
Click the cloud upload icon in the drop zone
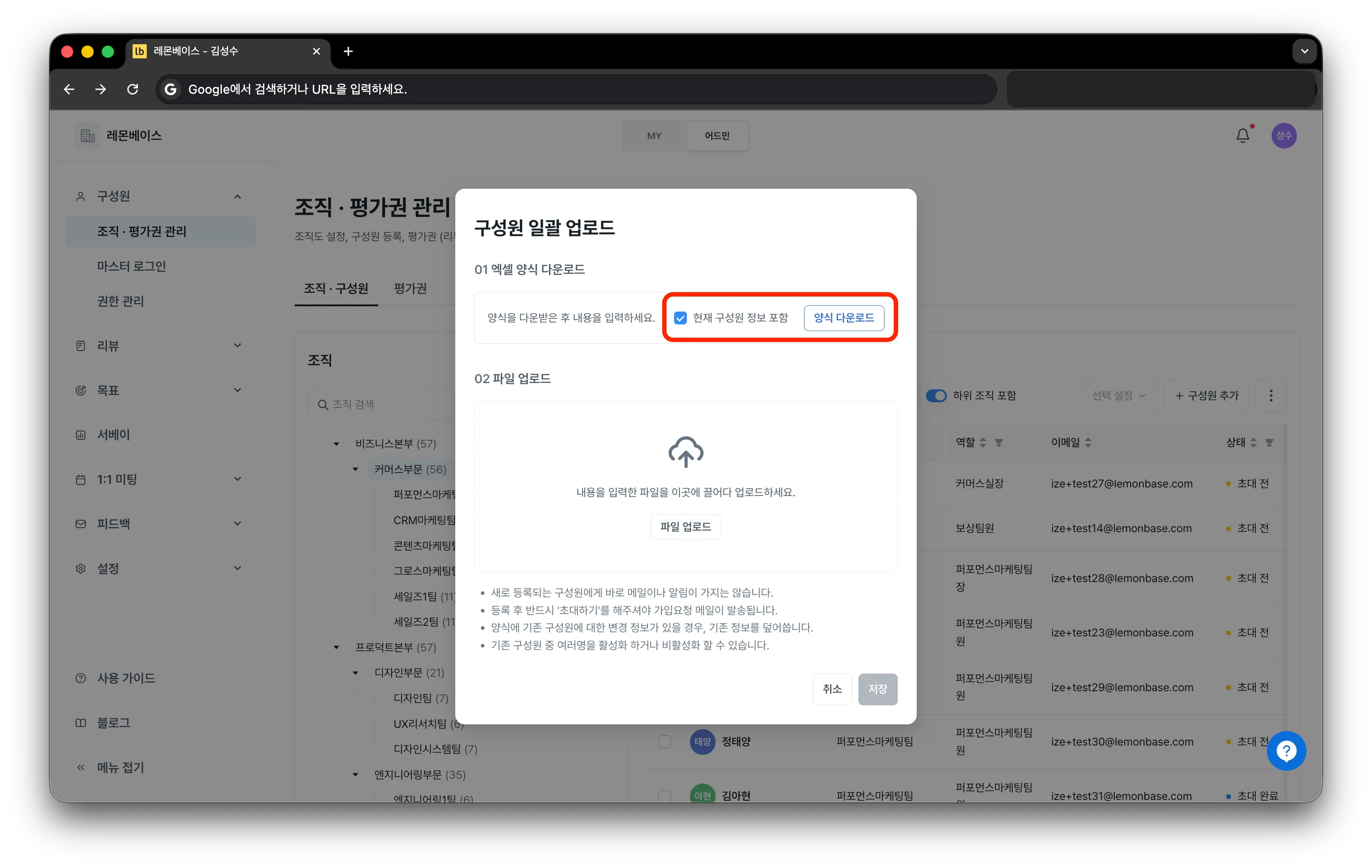[x=686, y=452]
